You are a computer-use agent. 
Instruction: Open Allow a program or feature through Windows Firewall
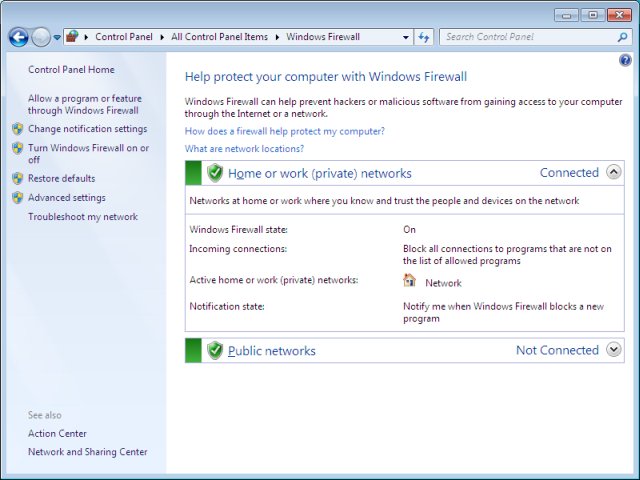click(85, 104)
